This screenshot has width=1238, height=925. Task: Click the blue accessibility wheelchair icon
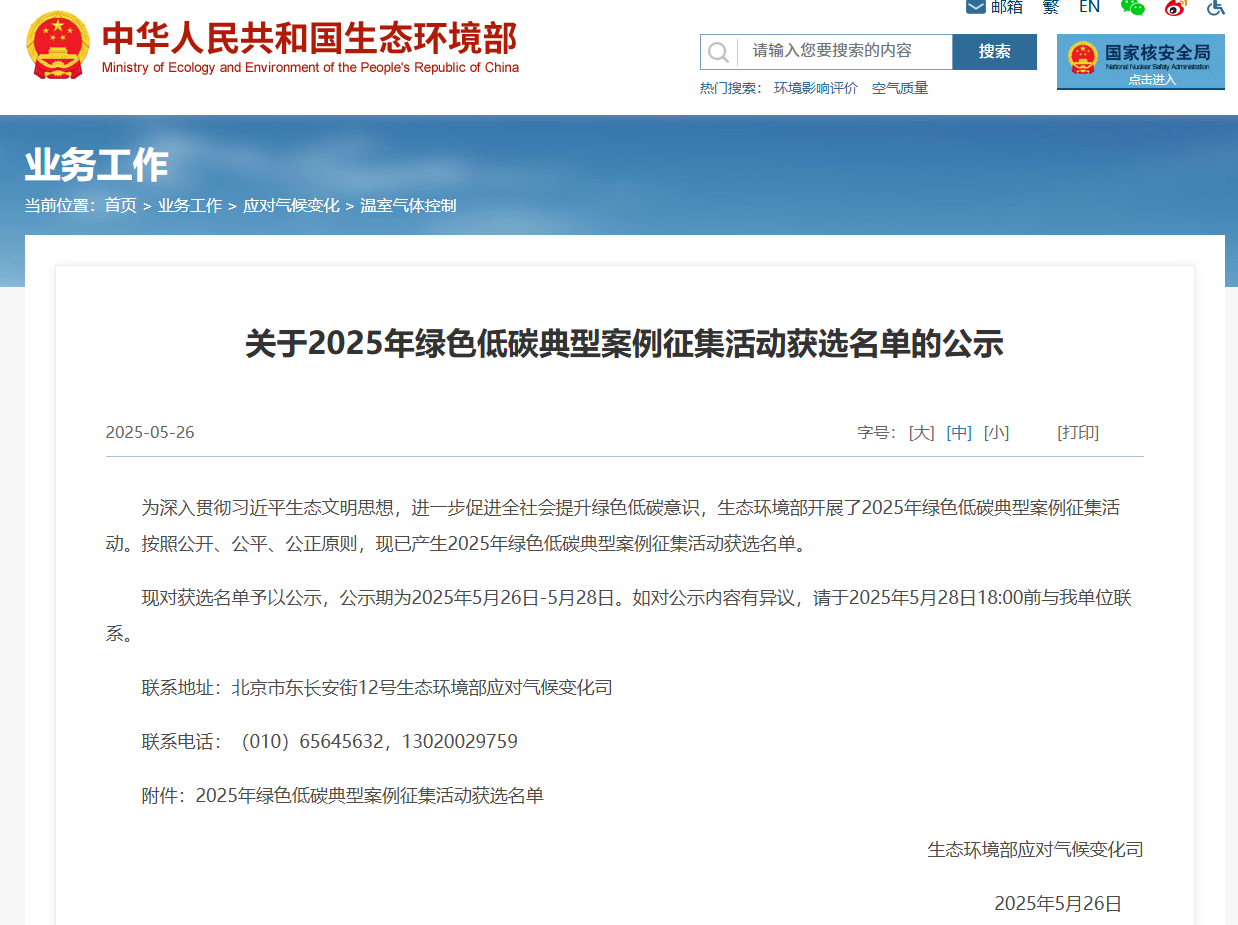[x=1214, y=8]
